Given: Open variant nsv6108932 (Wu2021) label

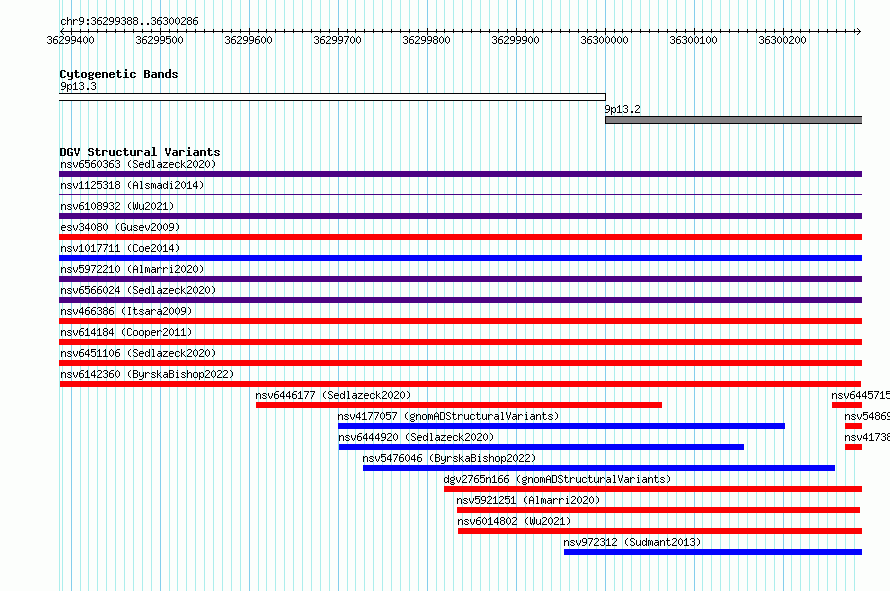Looking at the screenshot, I should (117, 206).
